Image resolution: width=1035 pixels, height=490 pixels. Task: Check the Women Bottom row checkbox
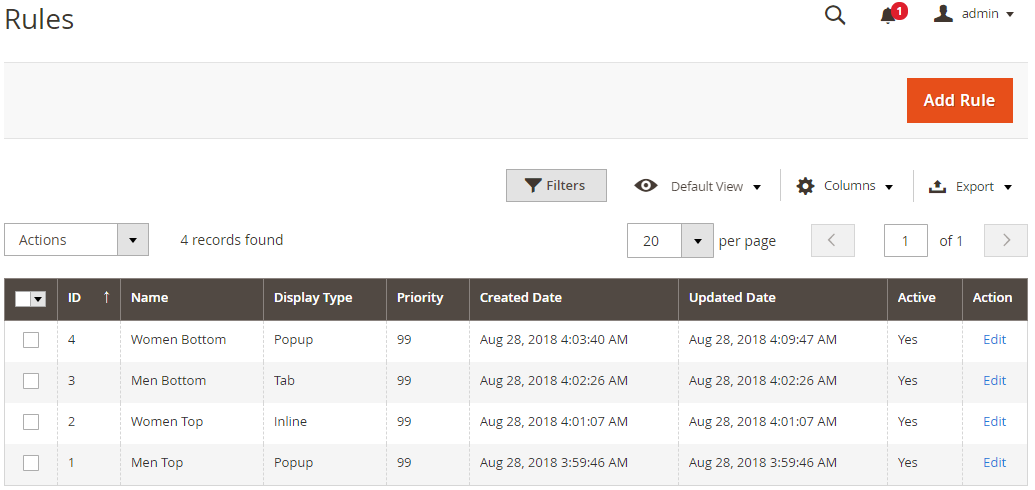(31, 340)
